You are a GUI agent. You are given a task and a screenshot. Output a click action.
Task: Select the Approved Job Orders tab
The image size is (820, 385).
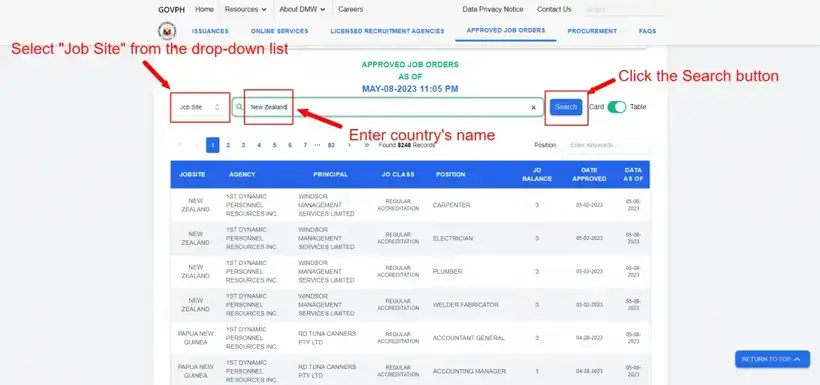pyautogui.click(x=506, y=31)
